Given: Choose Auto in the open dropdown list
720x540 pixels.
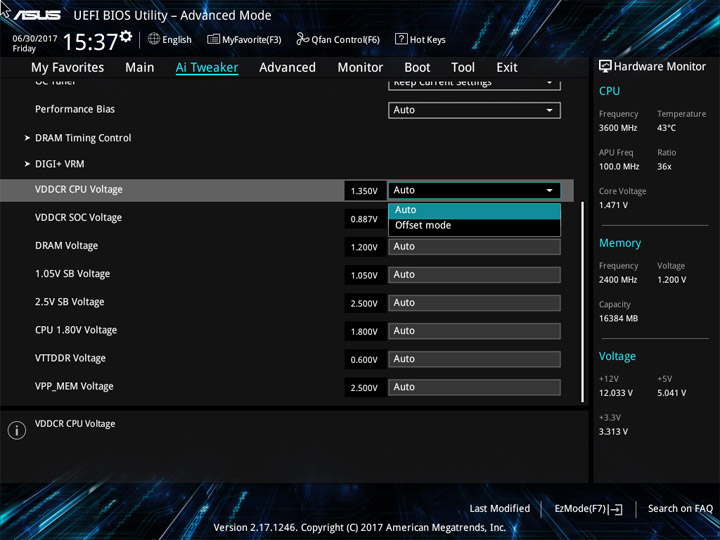Looking at the screenshot, I should [x=474, y=210].
